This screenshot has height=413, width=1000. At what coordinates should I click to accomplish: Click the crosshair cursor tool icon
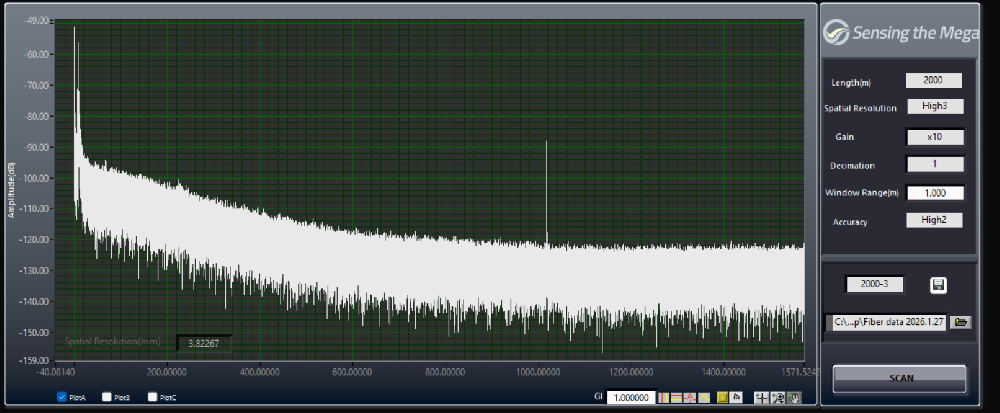point(762,397)
